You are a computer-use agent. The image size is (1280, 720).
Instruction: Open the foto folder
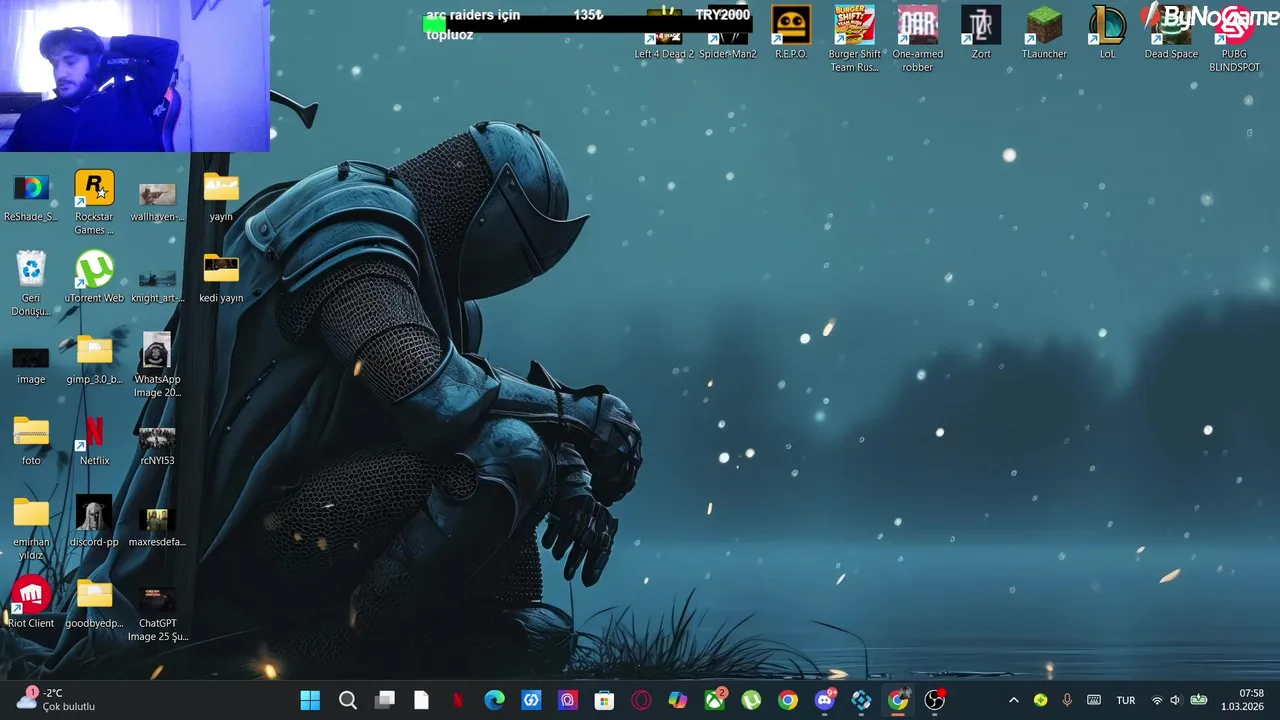click(31, 441)
